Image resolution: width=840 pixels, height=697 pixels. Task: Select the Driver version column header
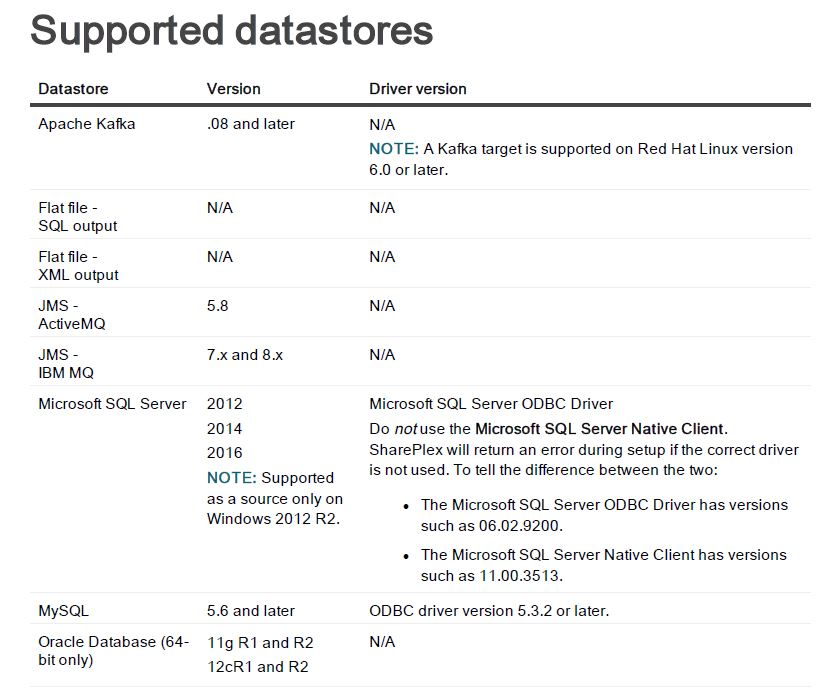(418, 89)
